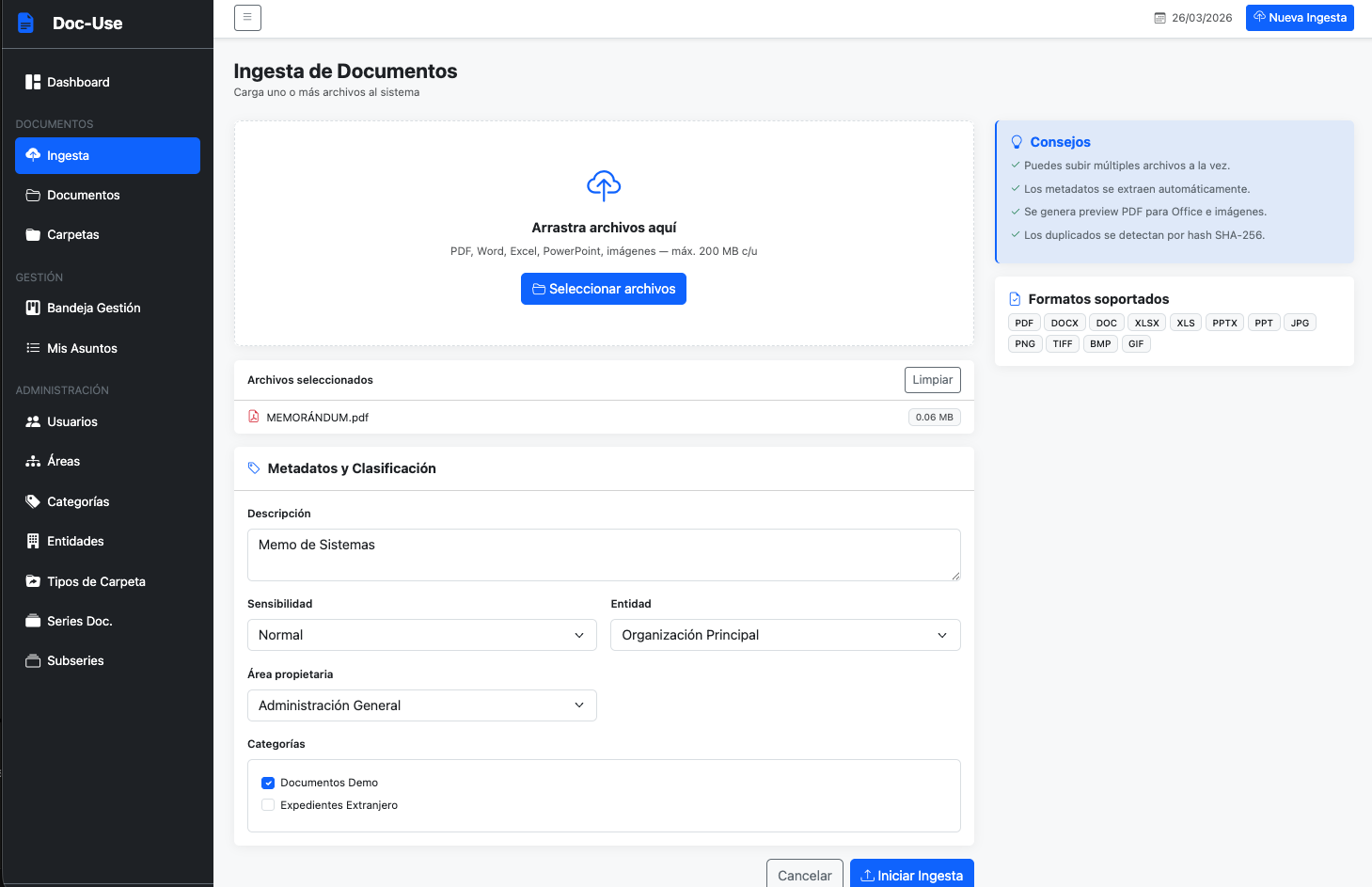Expand the Entidad selector
The height and width of the screenshot is (887, 1372).
(784, 635)
